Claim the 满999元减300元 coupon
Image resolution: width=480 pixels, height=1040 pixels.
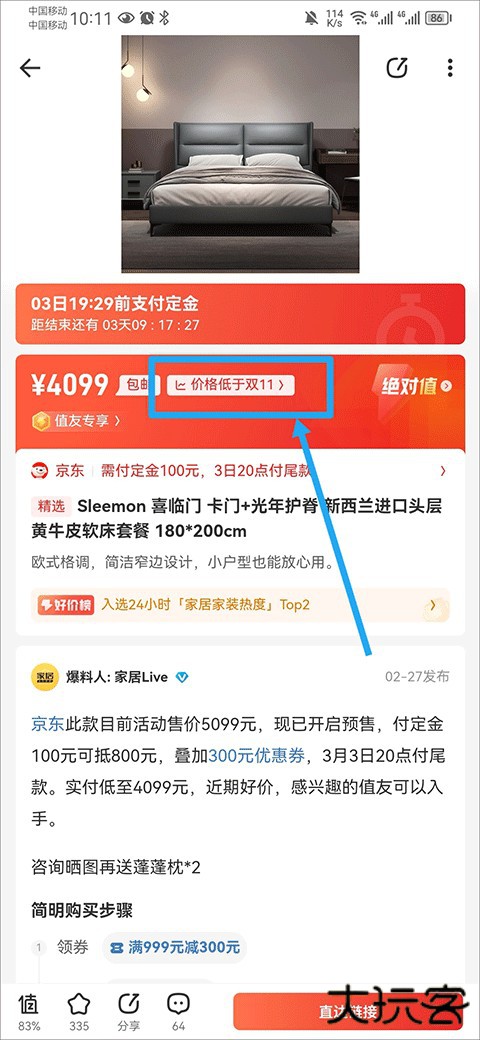[174, 947]
